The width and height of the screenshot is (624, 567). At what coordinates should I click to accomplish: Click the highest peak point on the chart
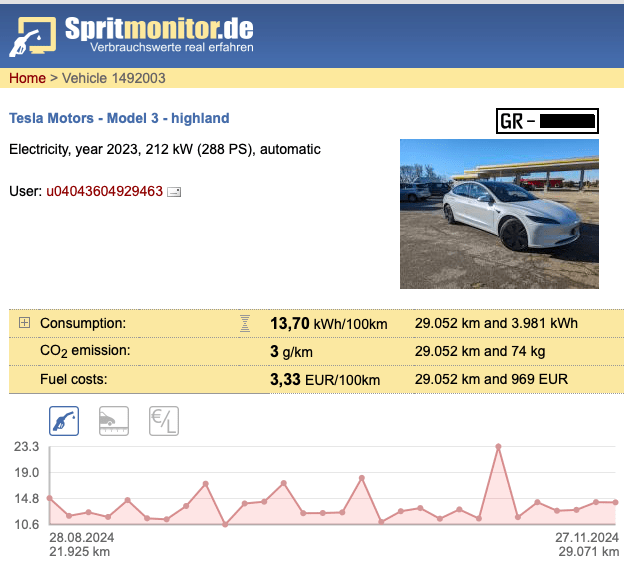498,446
